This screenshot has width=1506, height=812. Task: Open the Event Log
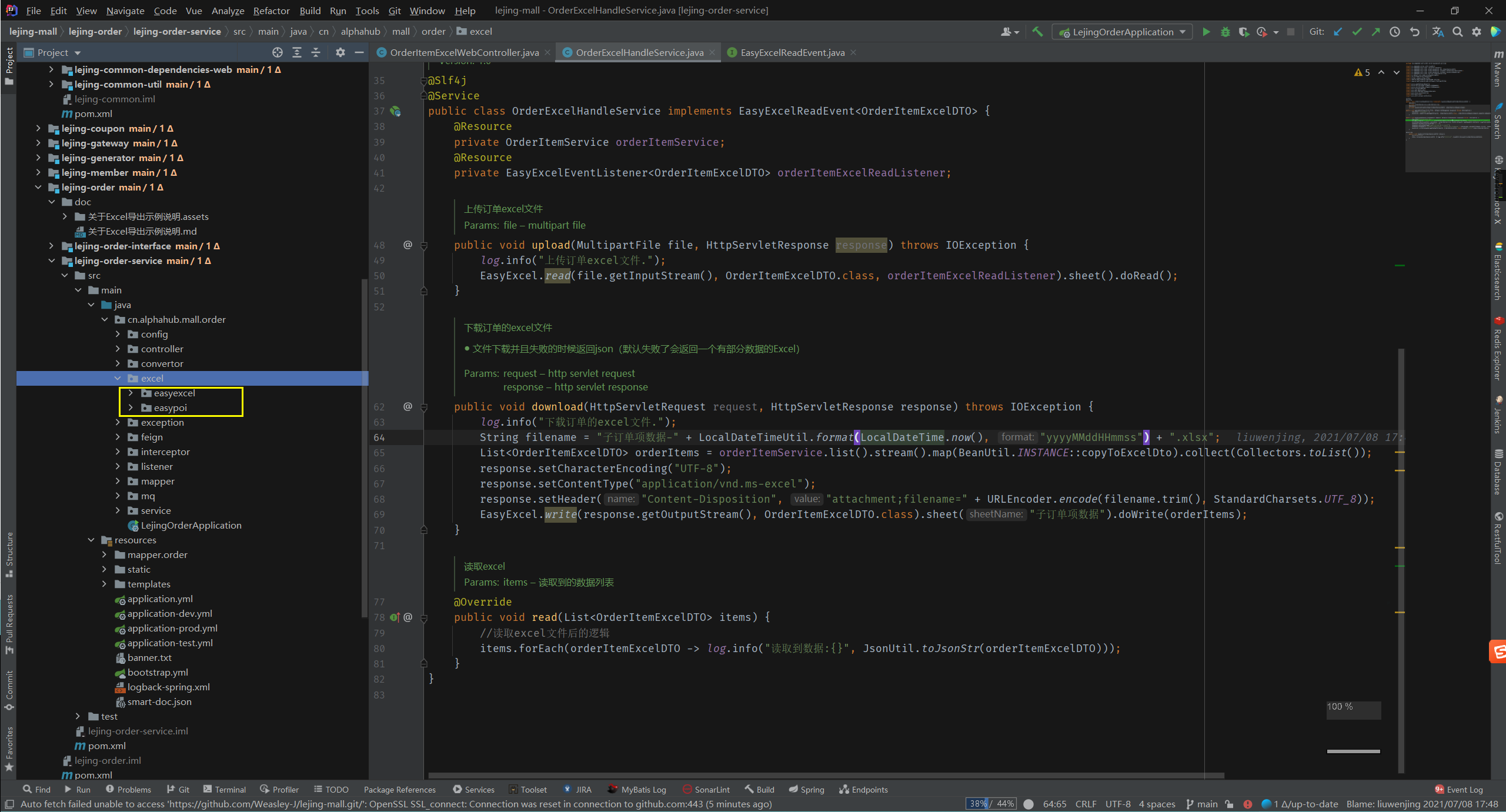[1459, 790]
